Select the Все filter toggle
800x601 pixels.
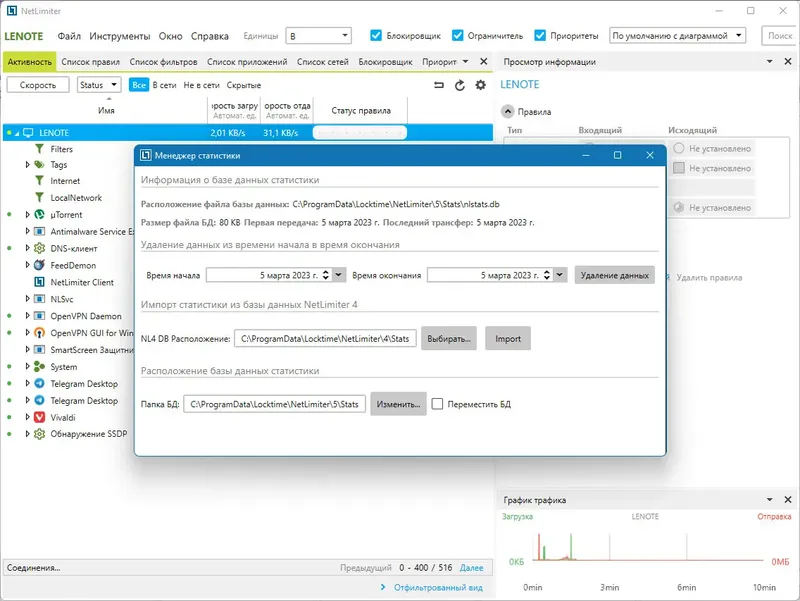[139, 85]
